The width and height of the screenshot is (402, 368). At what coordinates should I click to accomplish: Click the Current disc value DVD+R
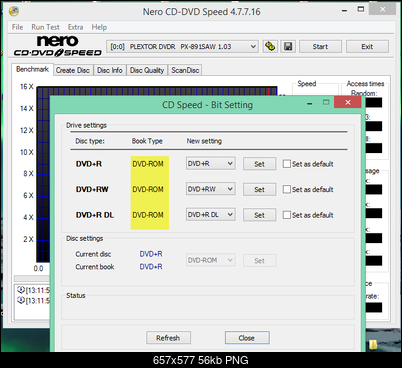(151, 254)
